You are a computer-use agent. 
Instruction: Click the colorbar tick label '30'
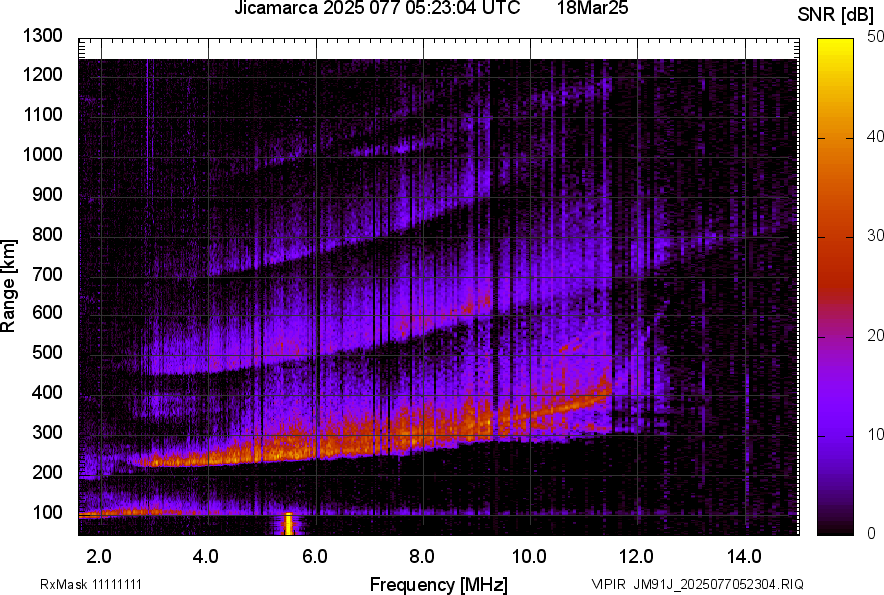point(876,236)
